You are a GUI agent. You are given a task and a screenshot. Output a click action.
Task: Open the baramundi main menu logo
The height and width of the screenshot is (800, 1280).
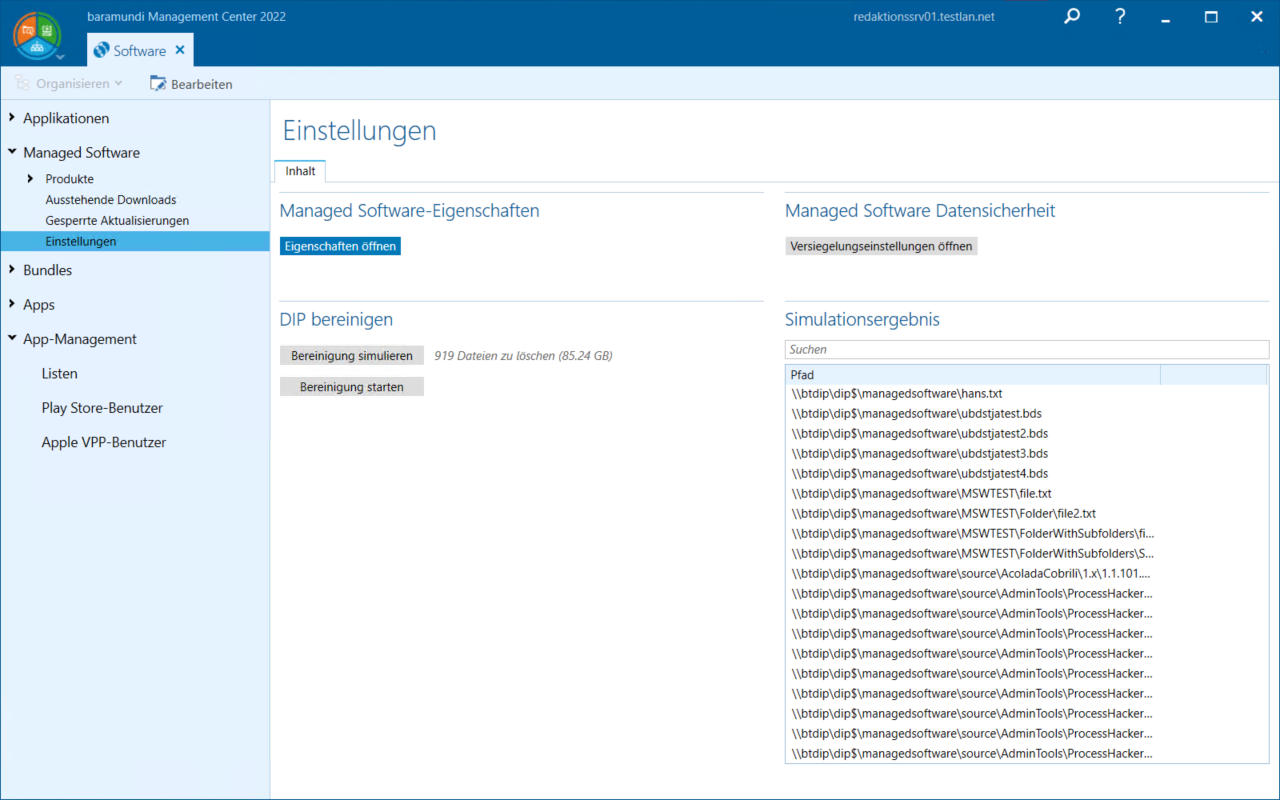pyautogui.click(x=37, y=35)
